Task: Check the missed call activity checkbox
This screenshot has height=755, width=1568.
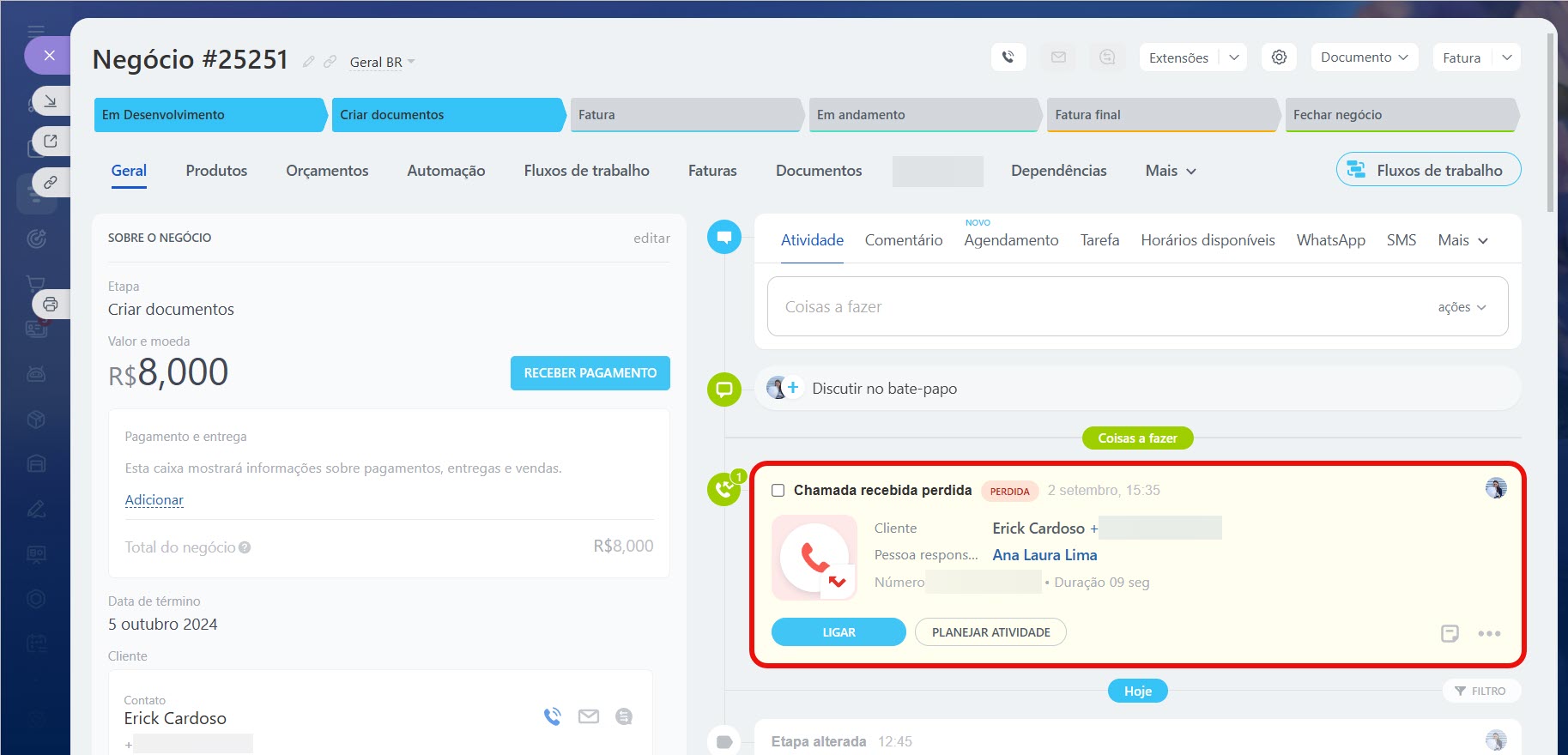Action: (778, 491)
